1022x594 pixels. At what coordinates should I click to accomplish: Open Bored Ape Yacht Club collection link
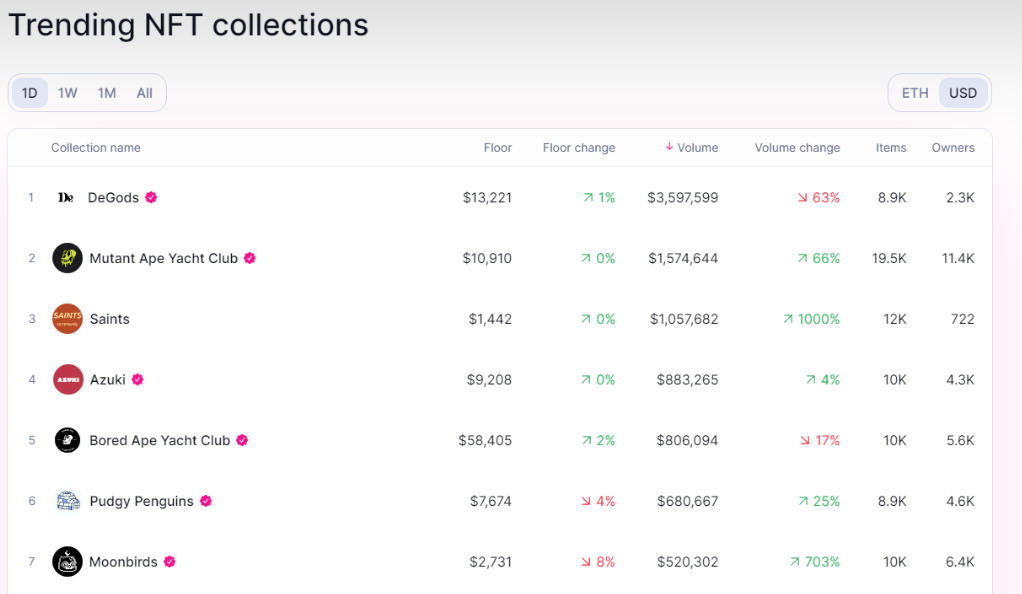(160, 440)
